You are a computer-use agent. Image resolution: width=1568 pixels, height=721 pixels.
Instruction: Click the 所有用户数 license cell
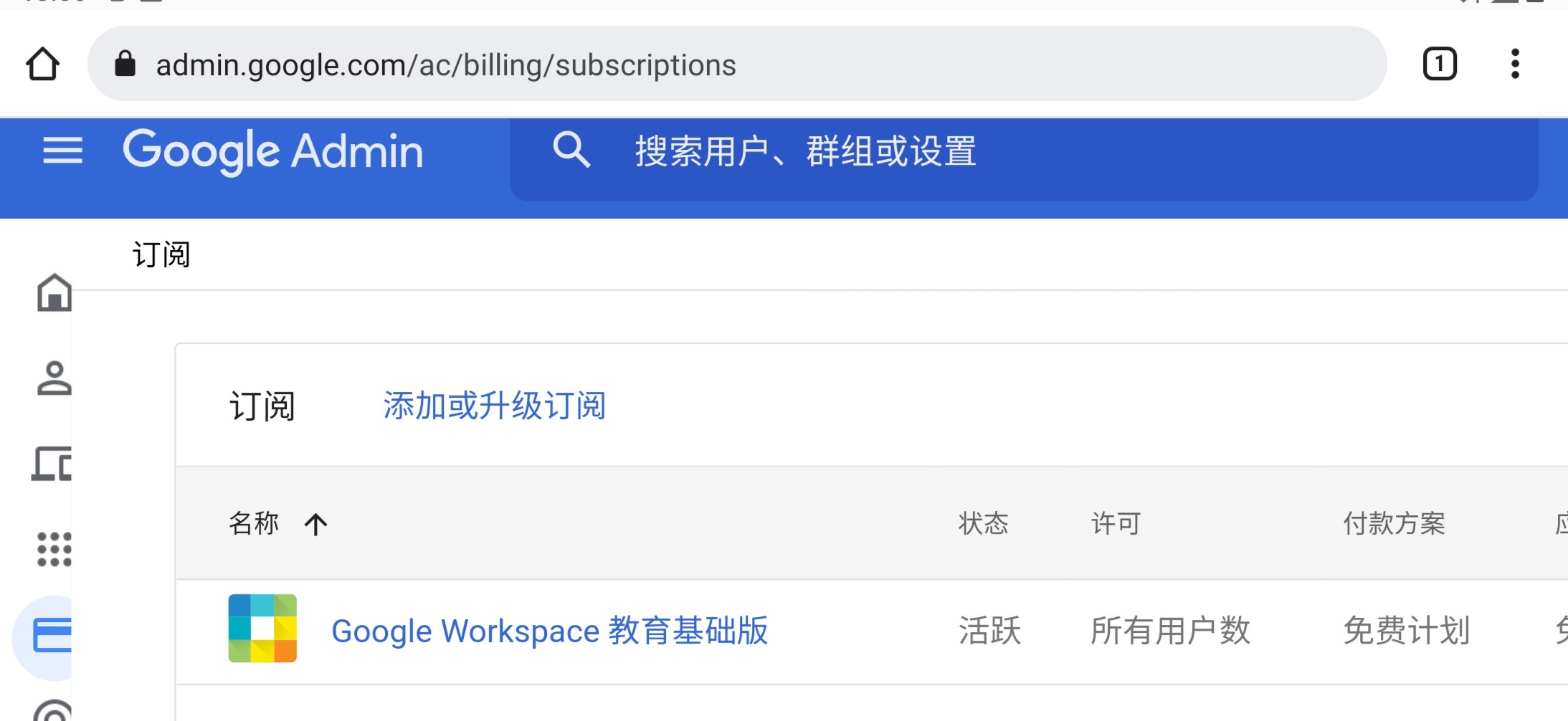(1171, 631)
